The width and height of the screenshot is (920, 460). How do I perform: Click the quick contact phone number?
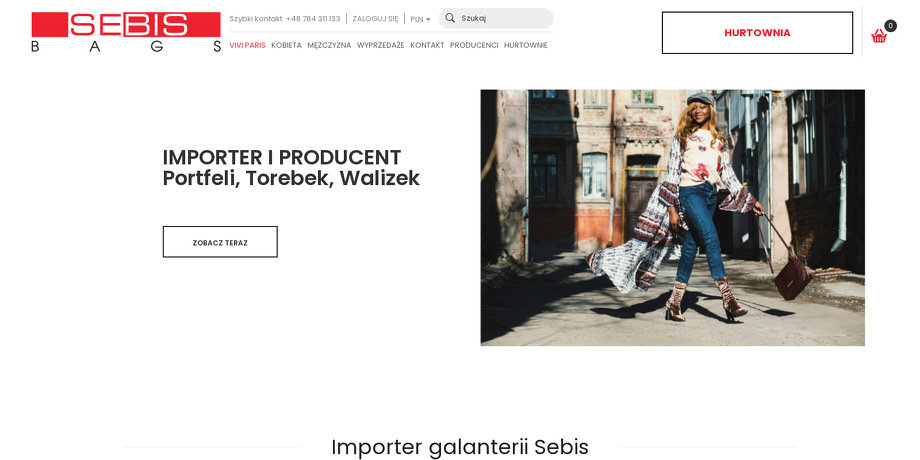pyautogui.click(x=313, y=19)
